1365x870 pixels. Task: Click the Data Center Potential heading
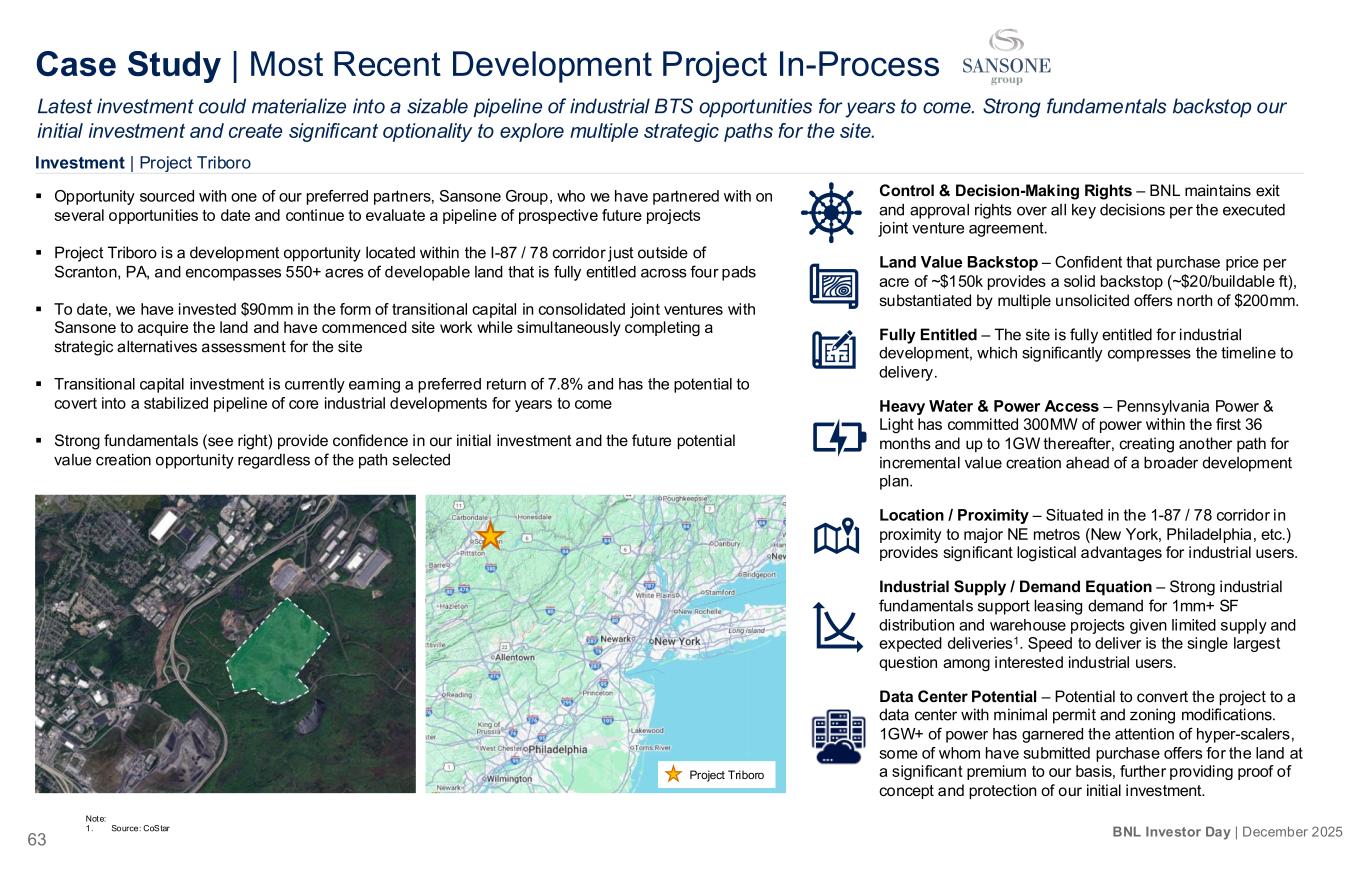coord(961,697)
